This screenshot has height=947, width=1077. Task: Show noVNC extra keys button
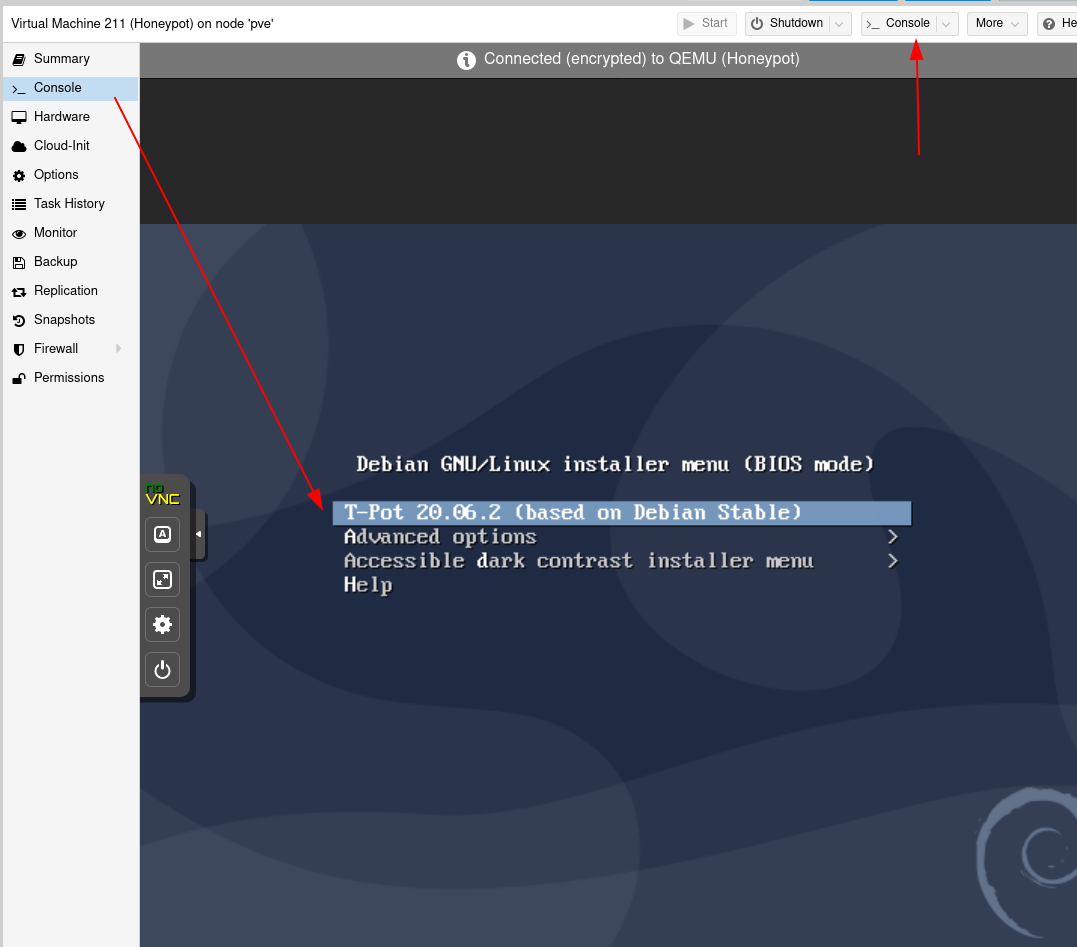pos(163,534)
